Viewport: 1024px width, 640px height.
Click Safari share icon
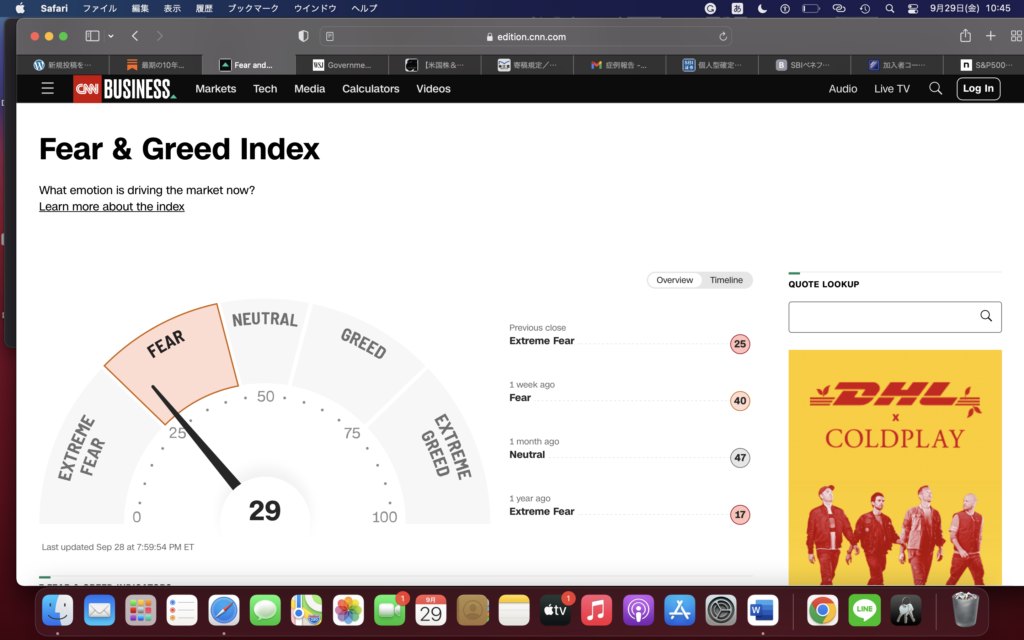[x=965, y=36]
